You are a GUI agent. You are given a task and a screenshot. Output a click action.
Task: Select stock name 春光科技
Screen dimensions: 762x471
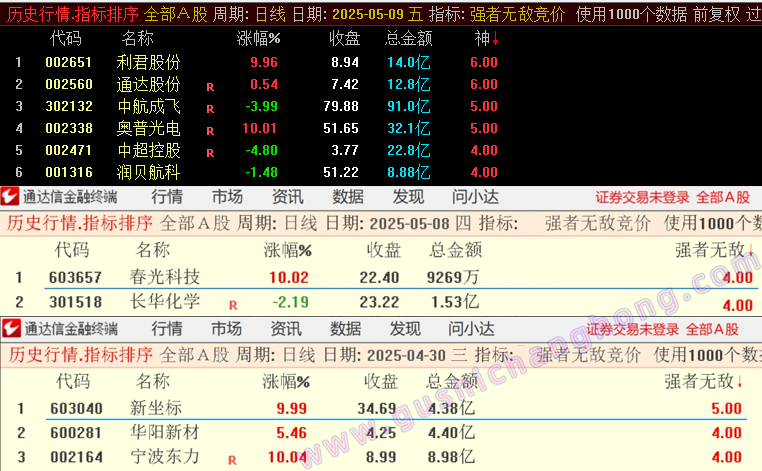[x=165, y=277]
